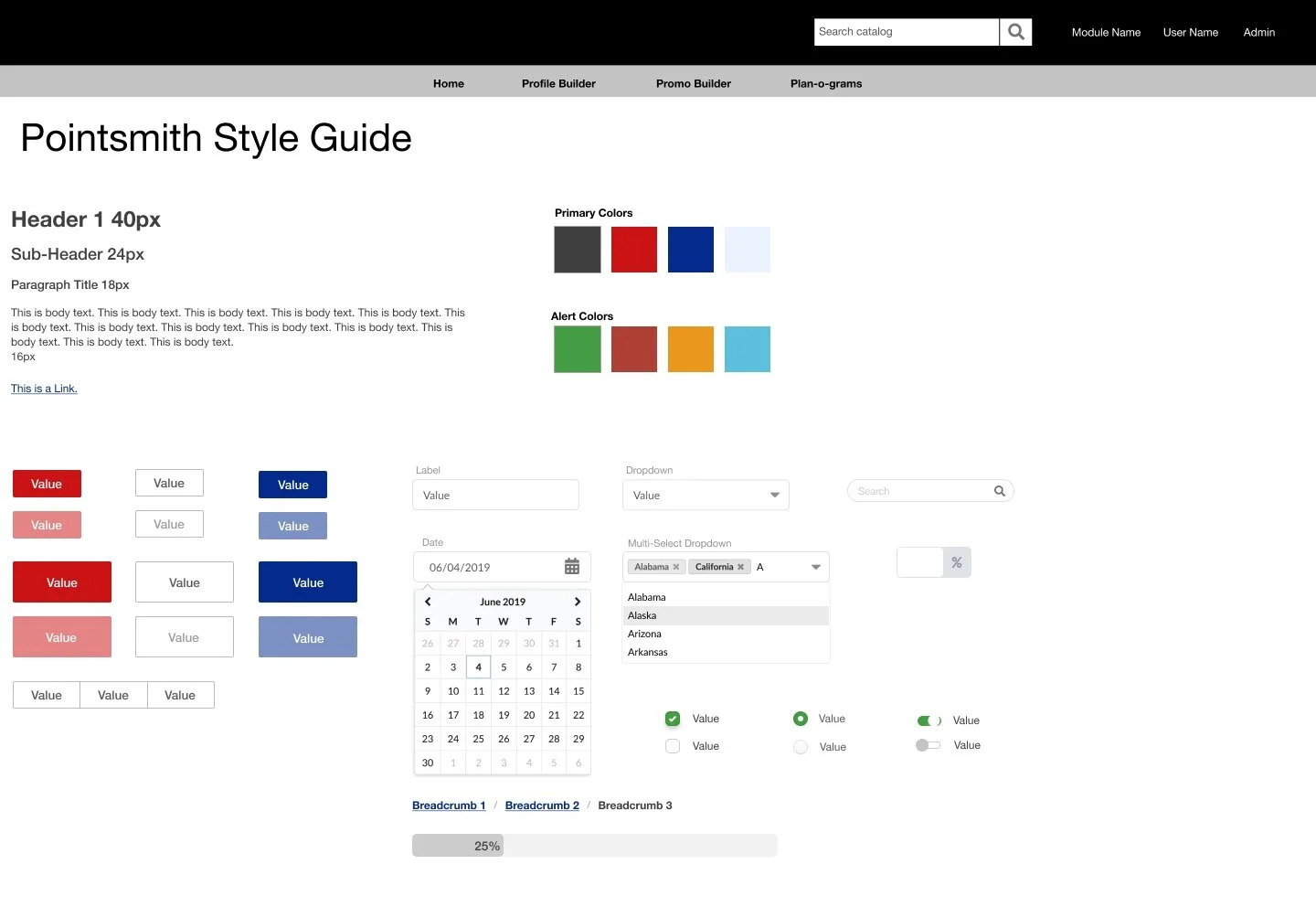This screenshot has height=907, width=1316.
Task: Click middle segment of Value button group
Action: pyautogui.click(x=113, y=695)
